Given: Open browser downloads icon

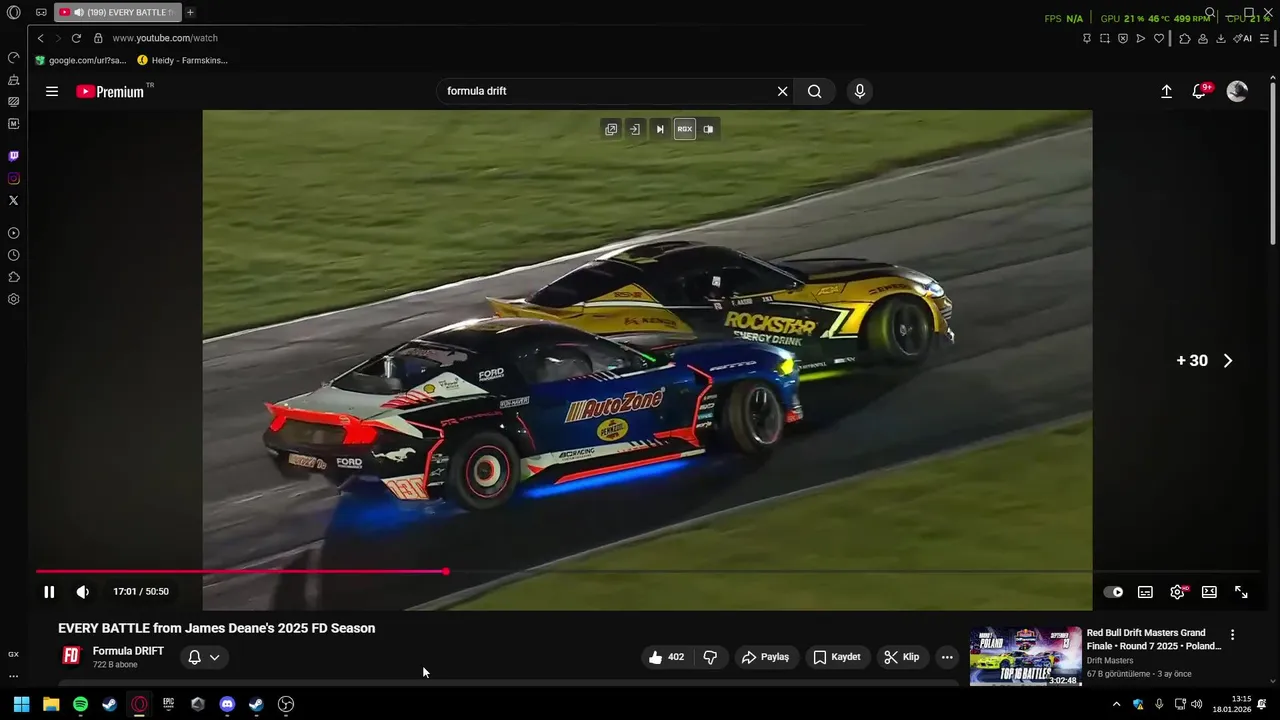Looking at the screenshot, I should tap(1220, 38).
